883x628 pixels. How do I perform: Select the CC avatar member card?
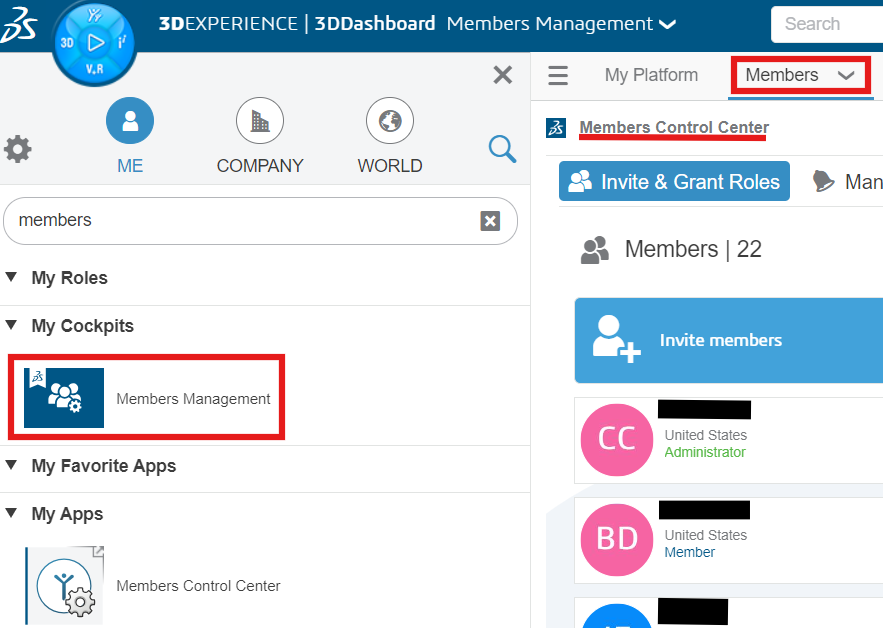617,439
